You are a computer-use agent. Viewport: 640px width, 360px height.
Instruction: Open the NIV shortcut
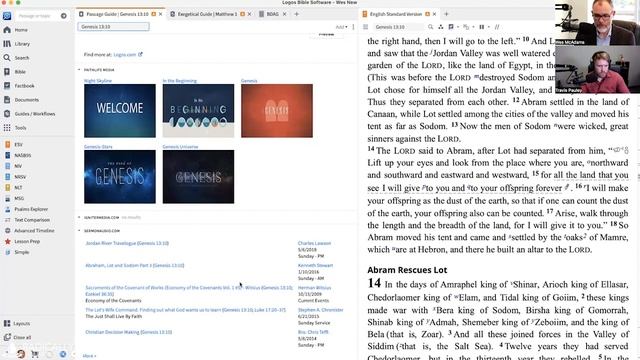pyautogui.click(x=14, y=166)
